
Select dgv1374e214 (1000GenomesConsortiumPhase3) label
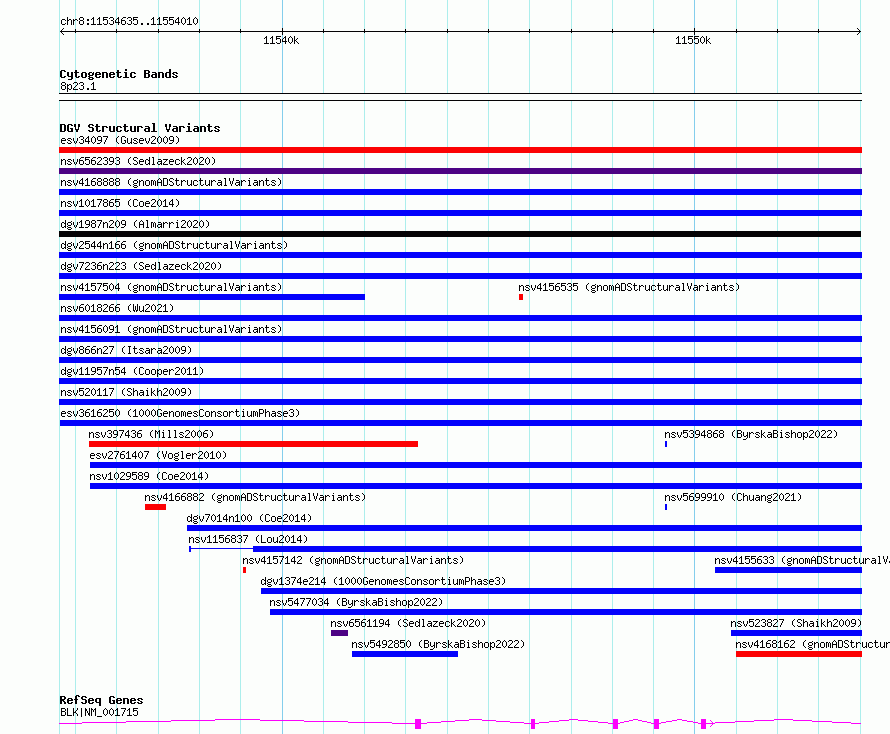383,581
